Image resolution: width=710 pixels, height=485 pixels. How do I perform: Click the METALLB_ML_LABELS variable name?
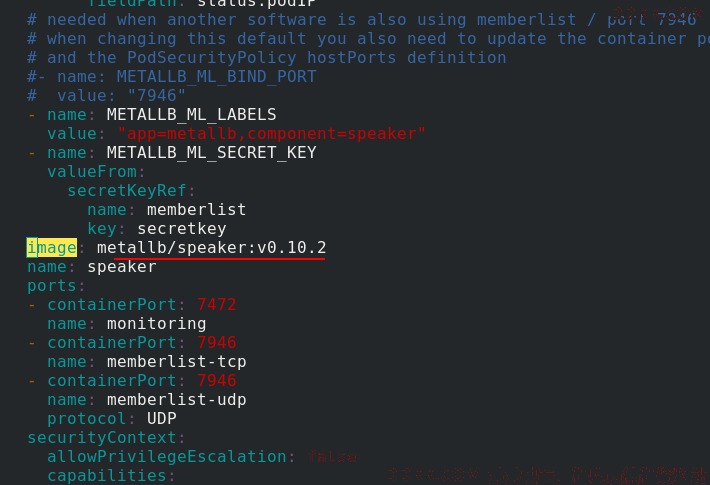pos(192,115)
